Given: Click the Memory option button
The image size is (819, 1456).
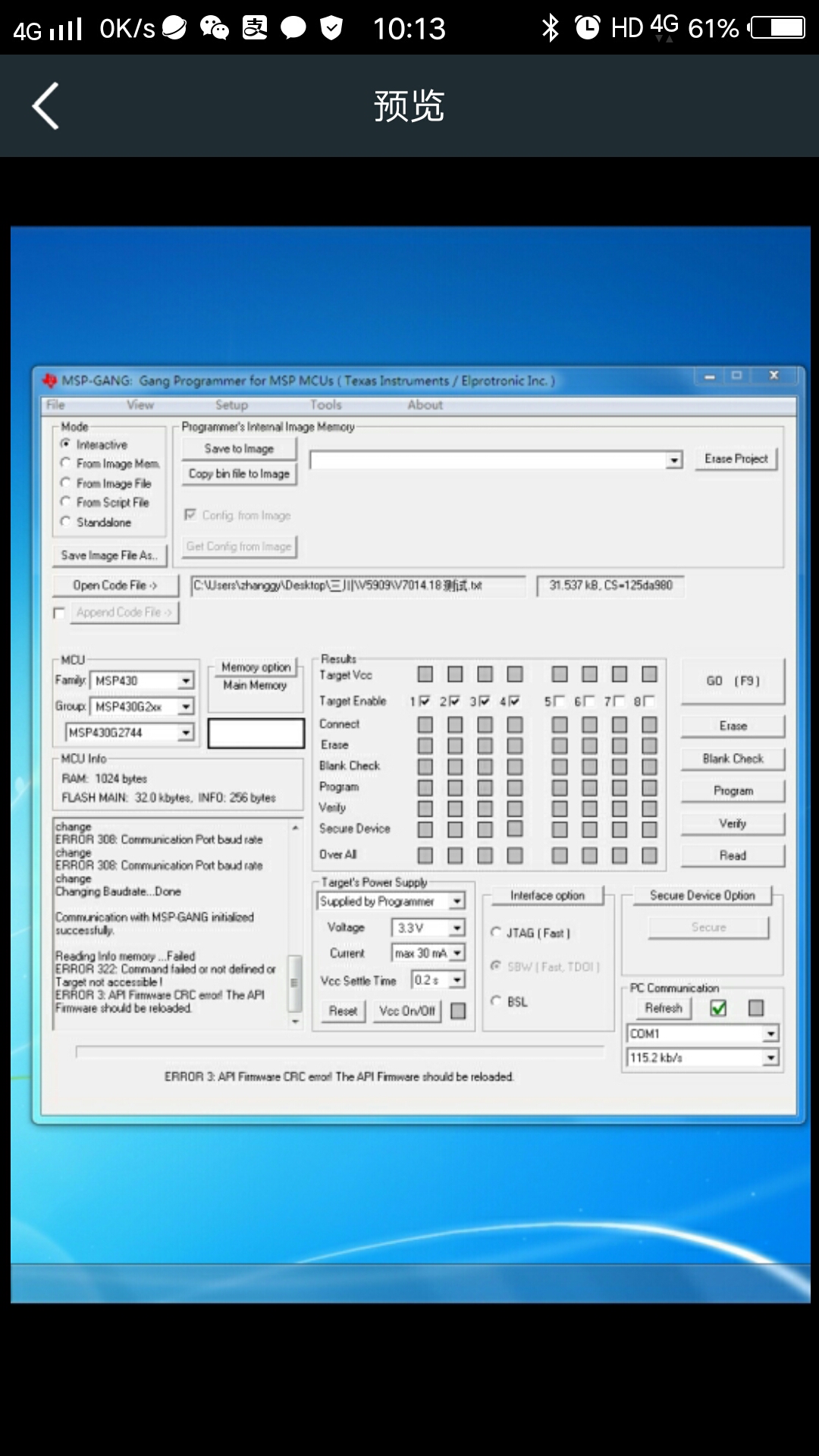Looking at the screenshot, I should pos(256,667).
